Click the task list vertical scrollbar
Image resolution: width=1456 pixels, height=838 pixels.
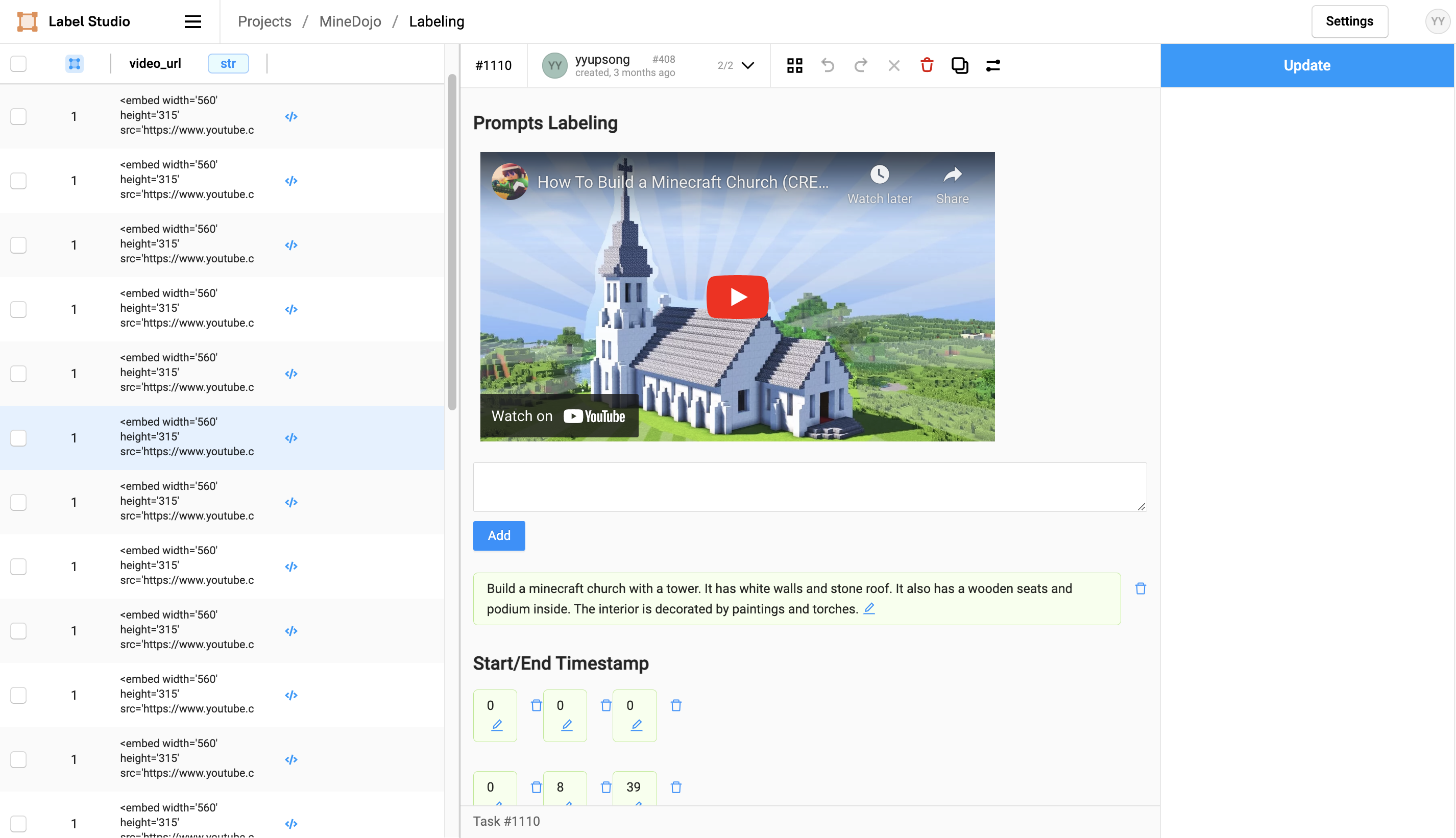[452, 242]
